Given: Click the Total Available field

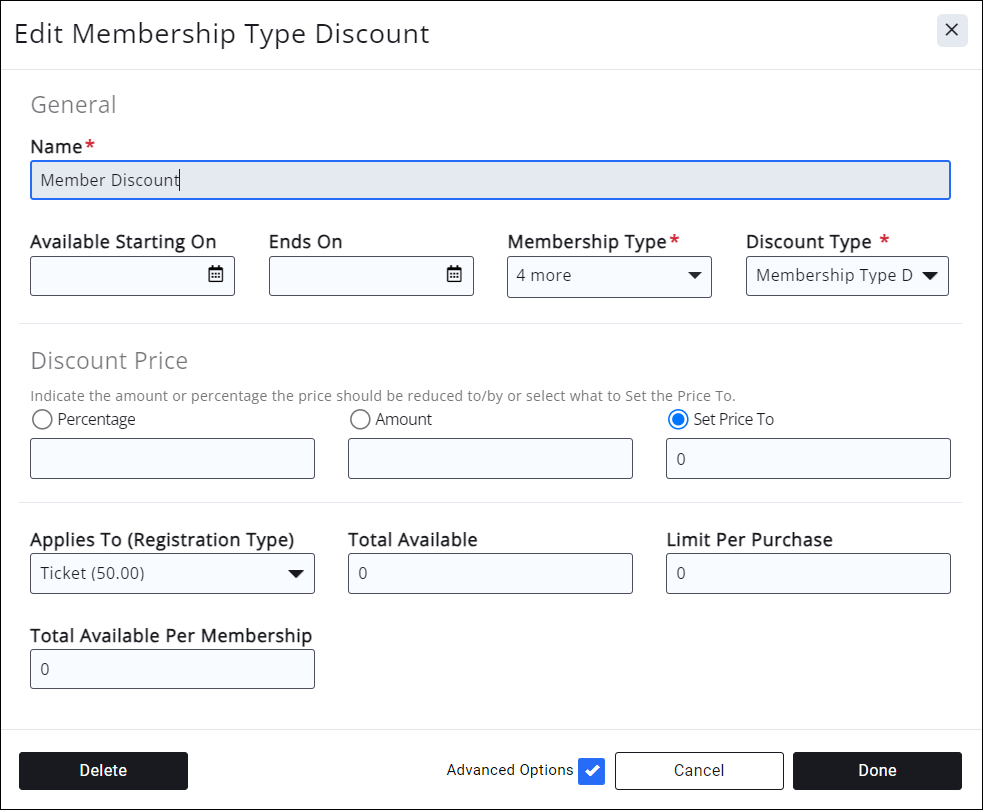Looking at the screenshot, I should [490, 574].
